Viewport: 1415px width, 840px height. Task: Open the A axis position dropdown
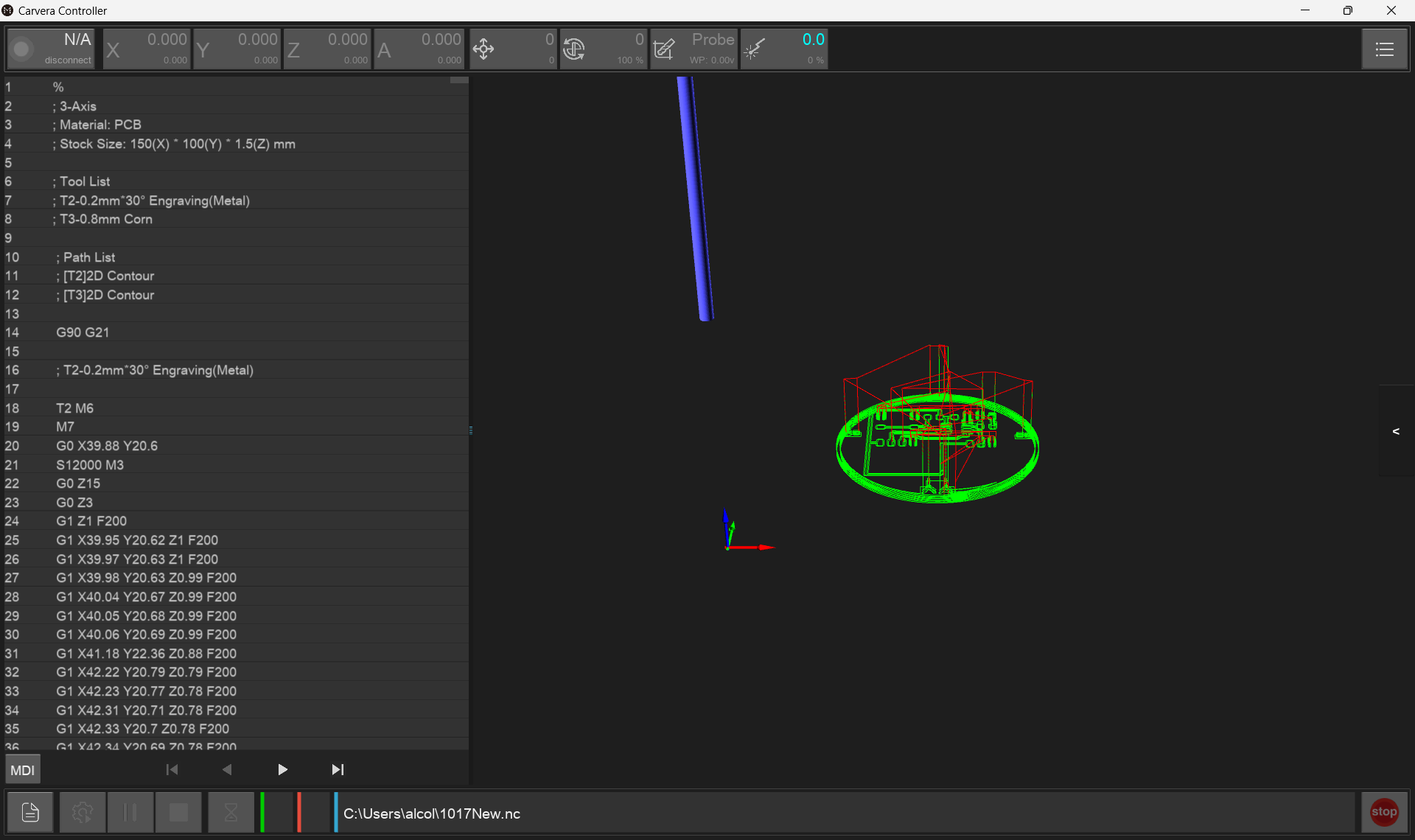(418, 49)
